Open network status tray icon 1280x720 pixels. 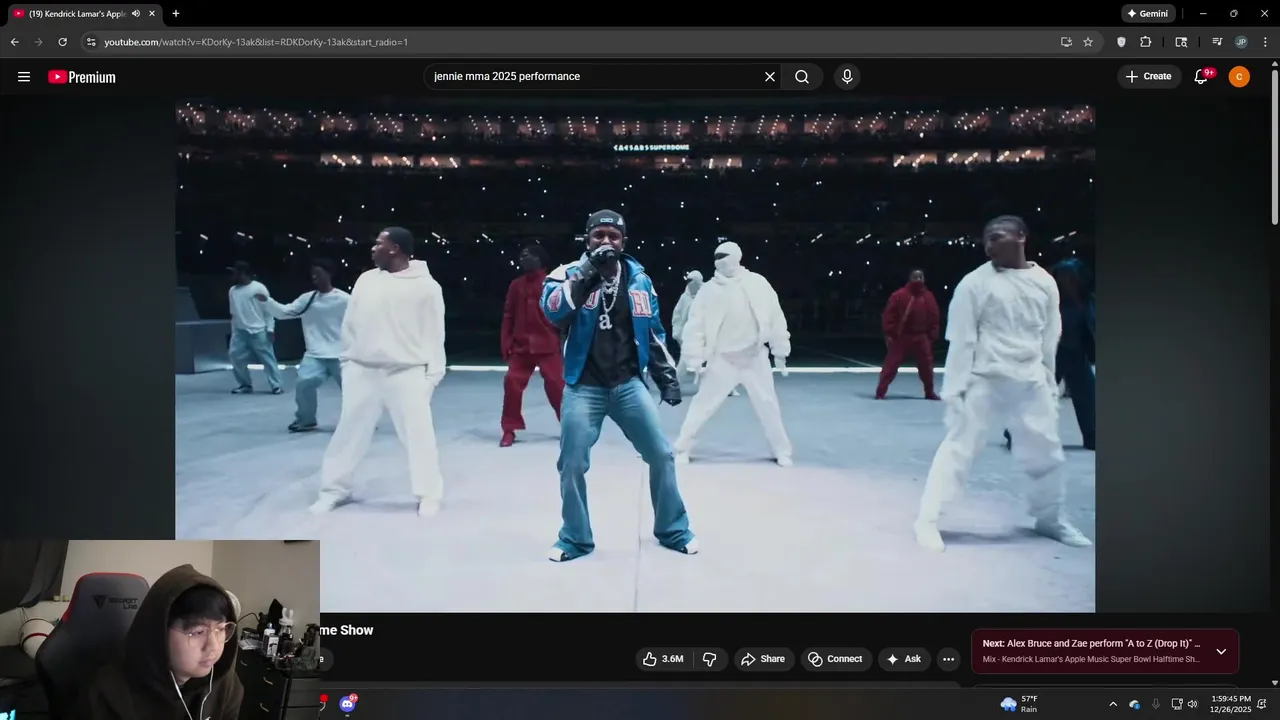tap(1176, 704)
